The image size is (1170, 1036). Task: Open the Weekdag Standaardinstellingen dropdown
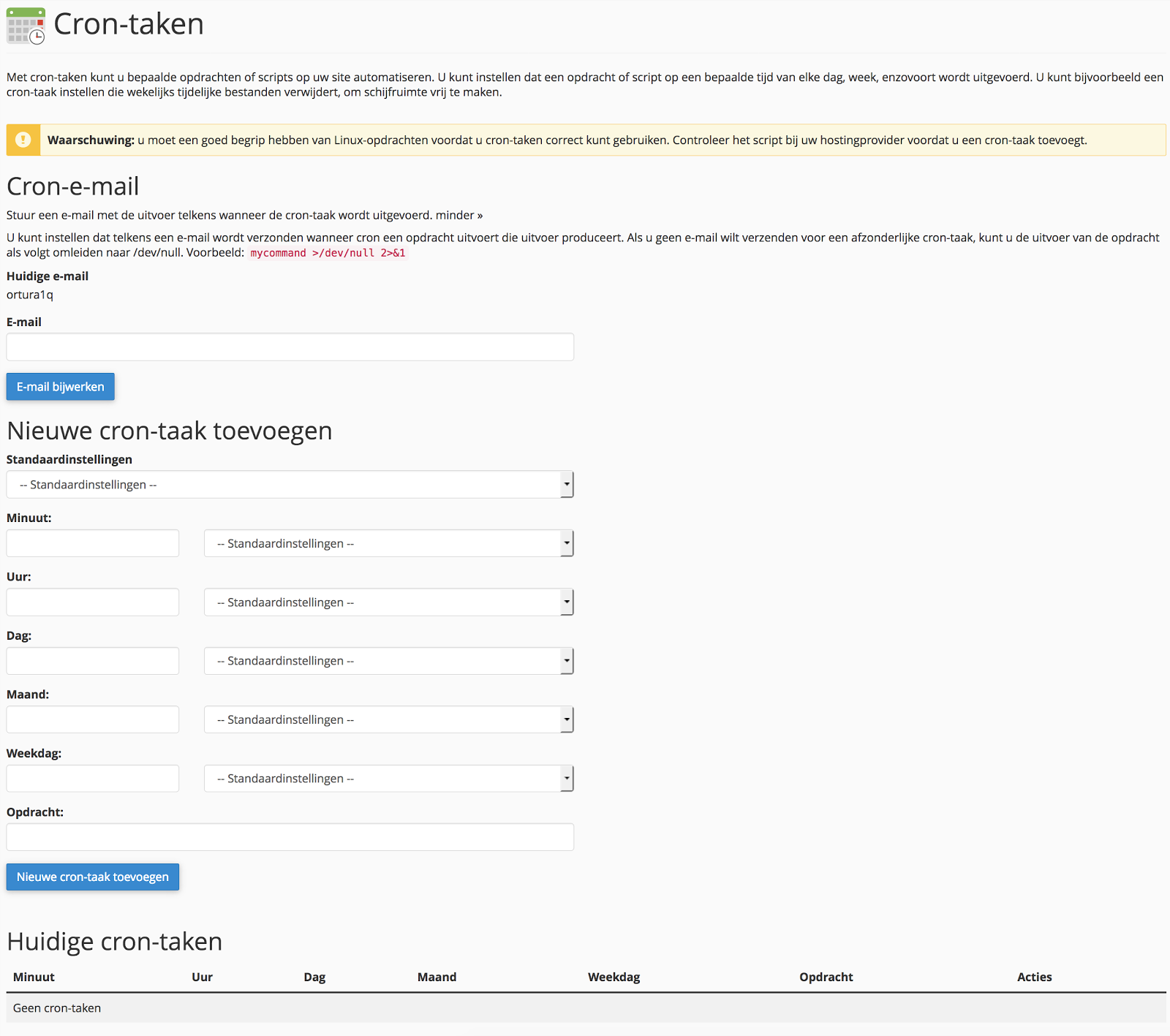(x=389, y=779)
